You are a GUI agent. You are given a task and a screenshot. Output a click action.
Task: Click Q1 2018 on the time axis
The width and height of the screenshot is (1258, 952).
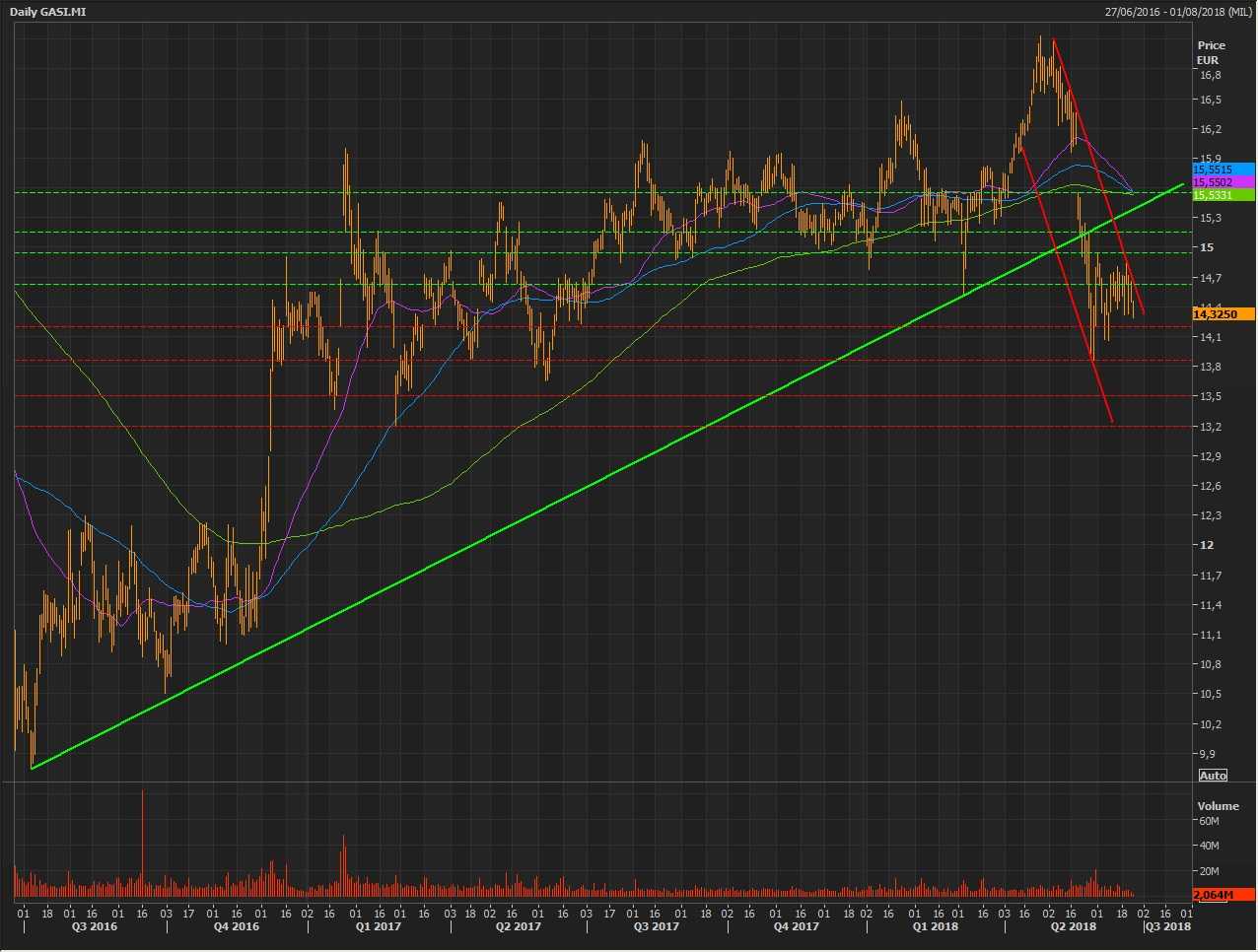[935, 926]
